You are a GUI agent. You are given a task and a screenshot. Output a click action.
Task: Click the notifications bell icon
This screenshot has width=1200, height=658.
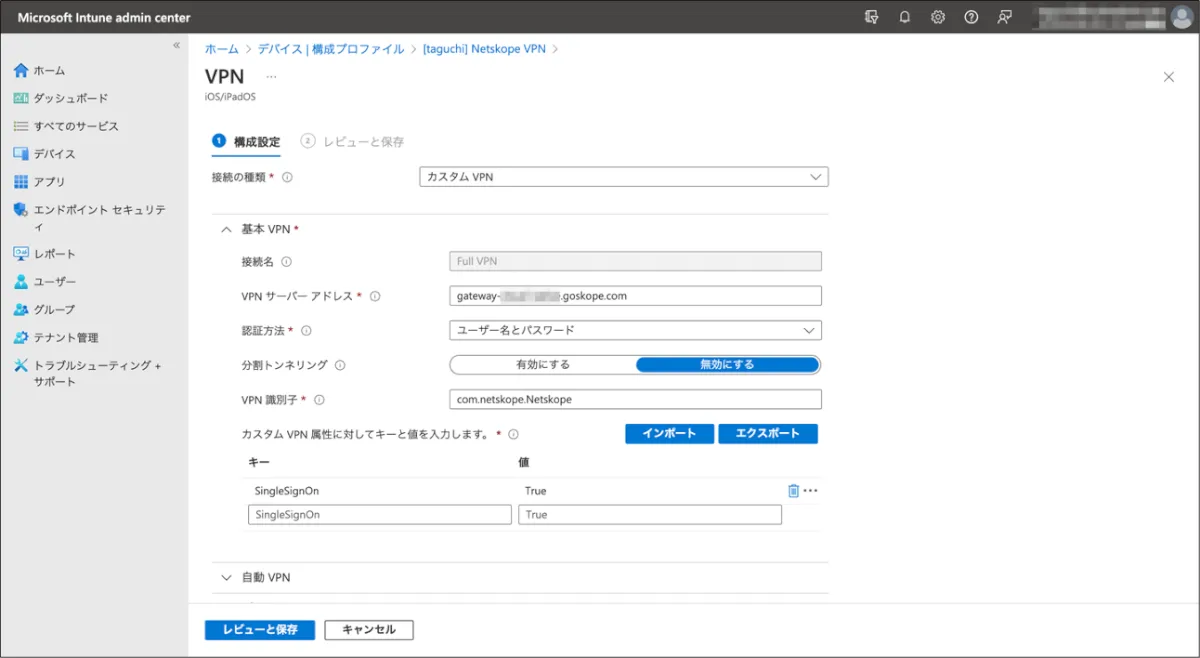pyautogui.click(x=905, y=17)
